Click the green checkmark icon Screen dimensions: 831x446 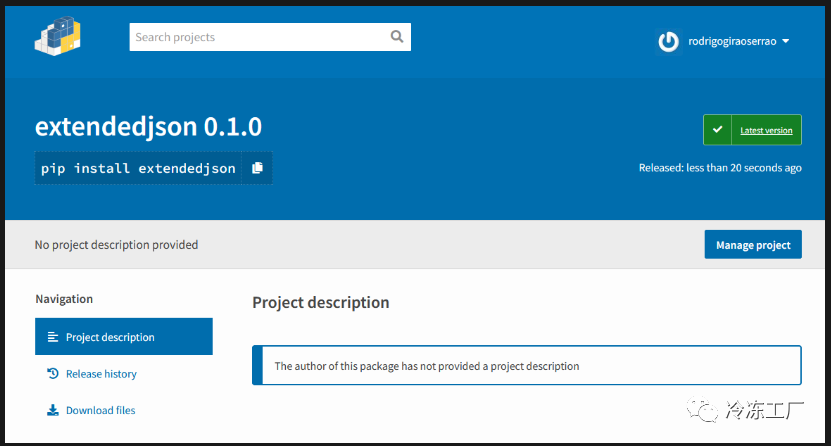[717, 130]
